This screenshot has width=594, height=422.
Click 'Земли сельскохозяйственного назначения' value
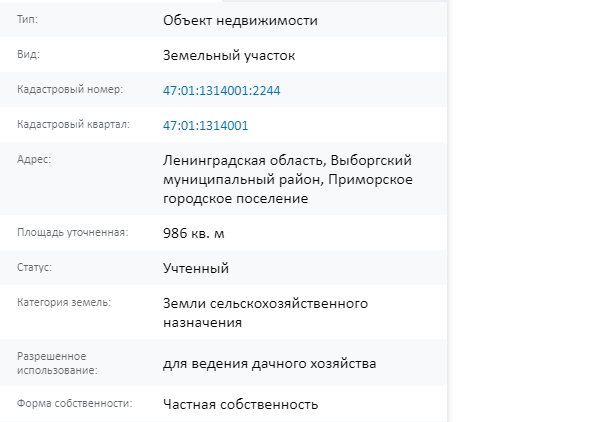(265, 313)
